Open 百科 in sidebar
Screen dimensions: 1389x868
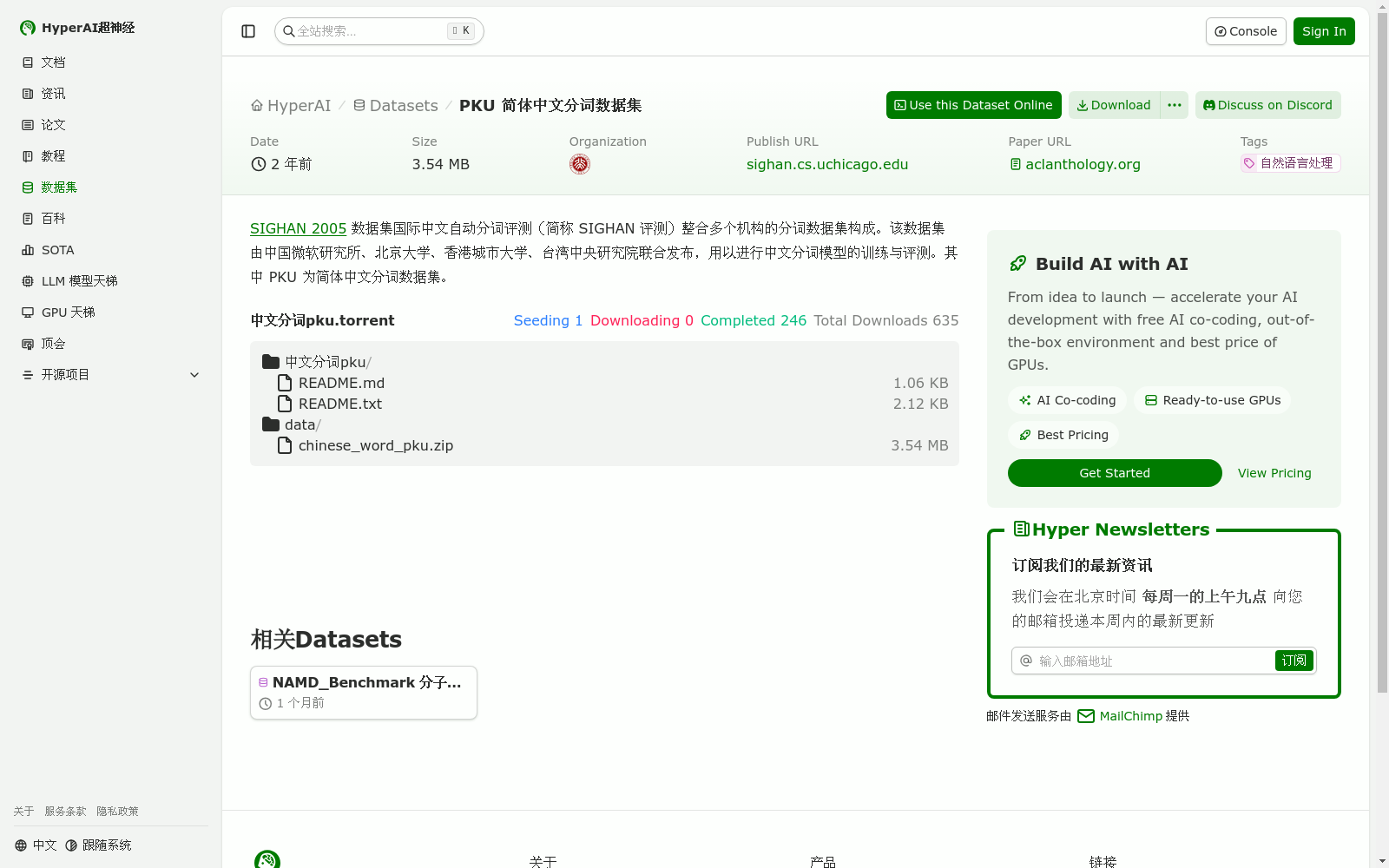click(111, 219)
